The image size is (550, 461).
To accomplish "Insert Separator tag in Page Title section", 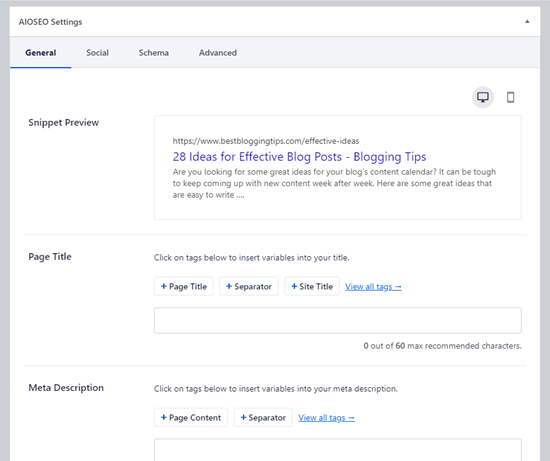I will pos(249,286).
